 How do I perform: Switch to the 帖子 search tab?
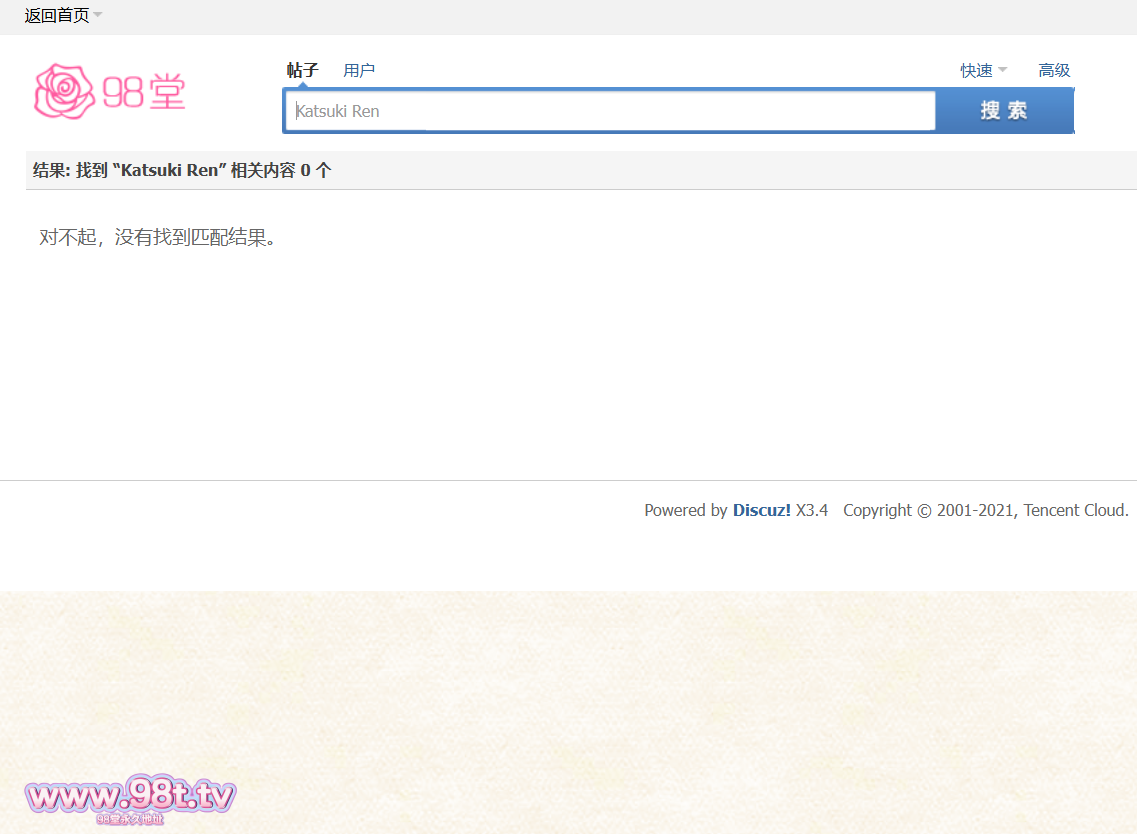click(x=302, y=70)
